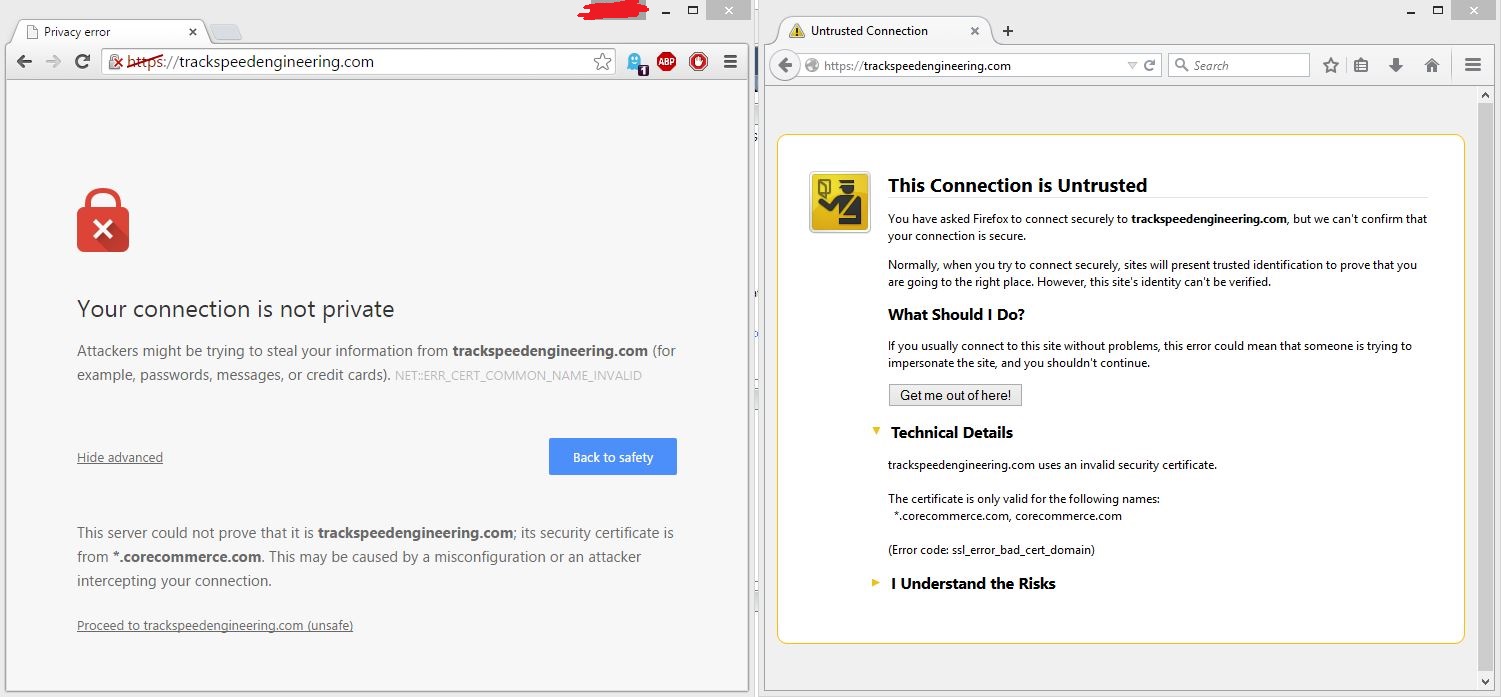Screen dimensions: 1501x697
Task: Close the Untrusted Connection tab
Action: click(x=975, y=31)
